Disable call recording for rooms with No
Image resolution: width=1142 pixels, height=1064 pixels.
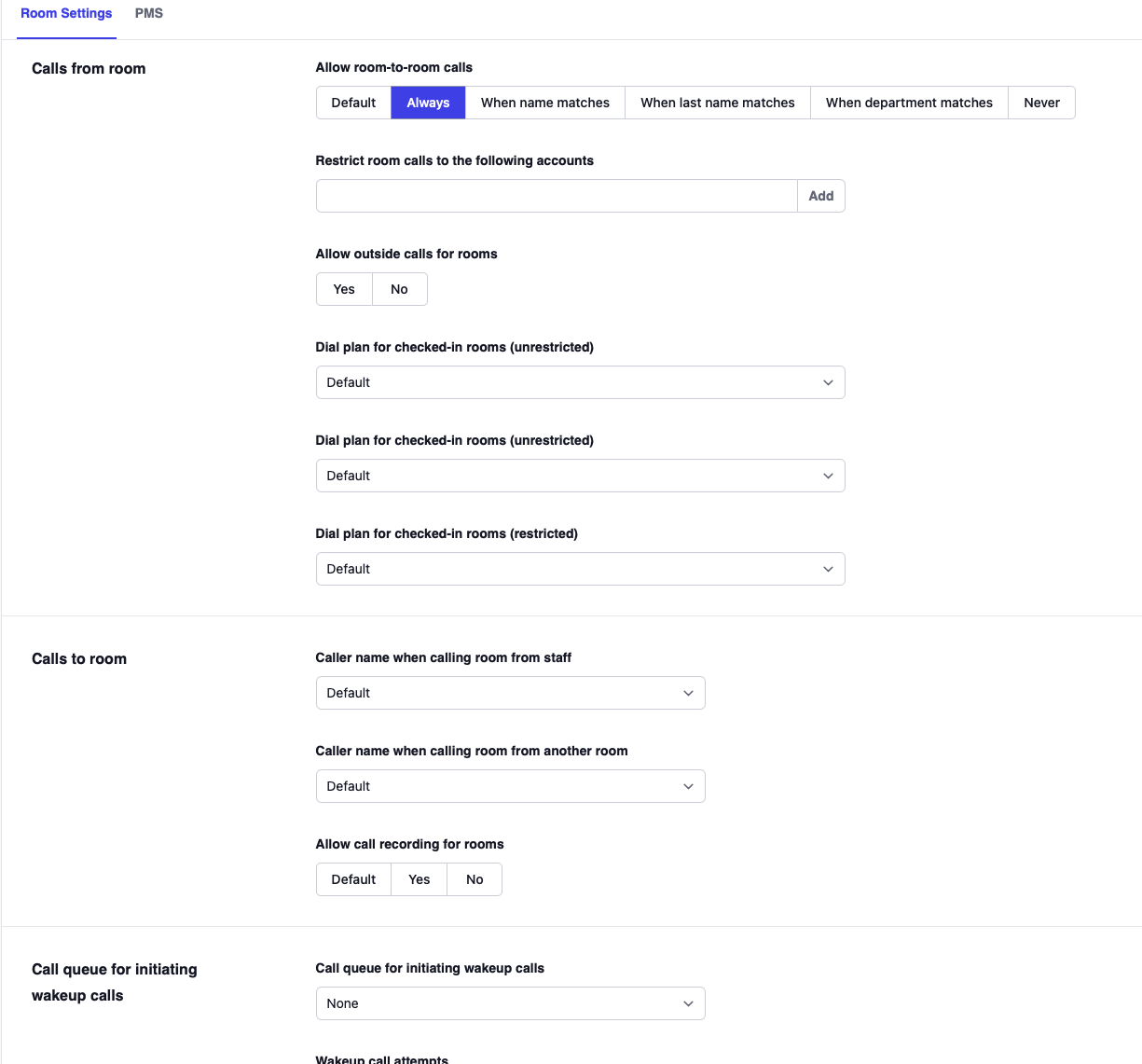pos(475,879)
